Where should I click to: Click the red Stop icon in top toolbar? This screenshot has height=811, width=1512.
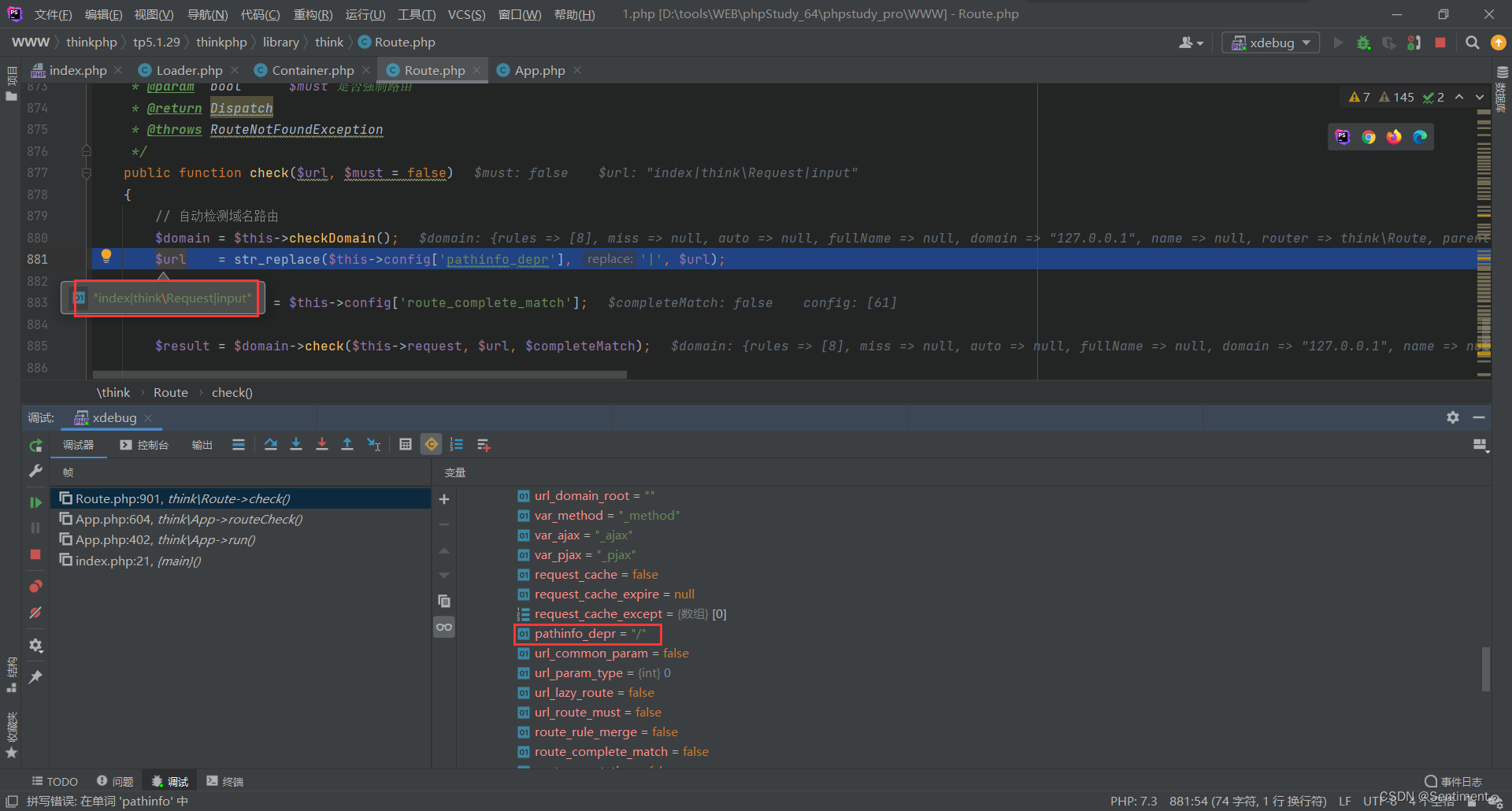[x=1440, y=43]
